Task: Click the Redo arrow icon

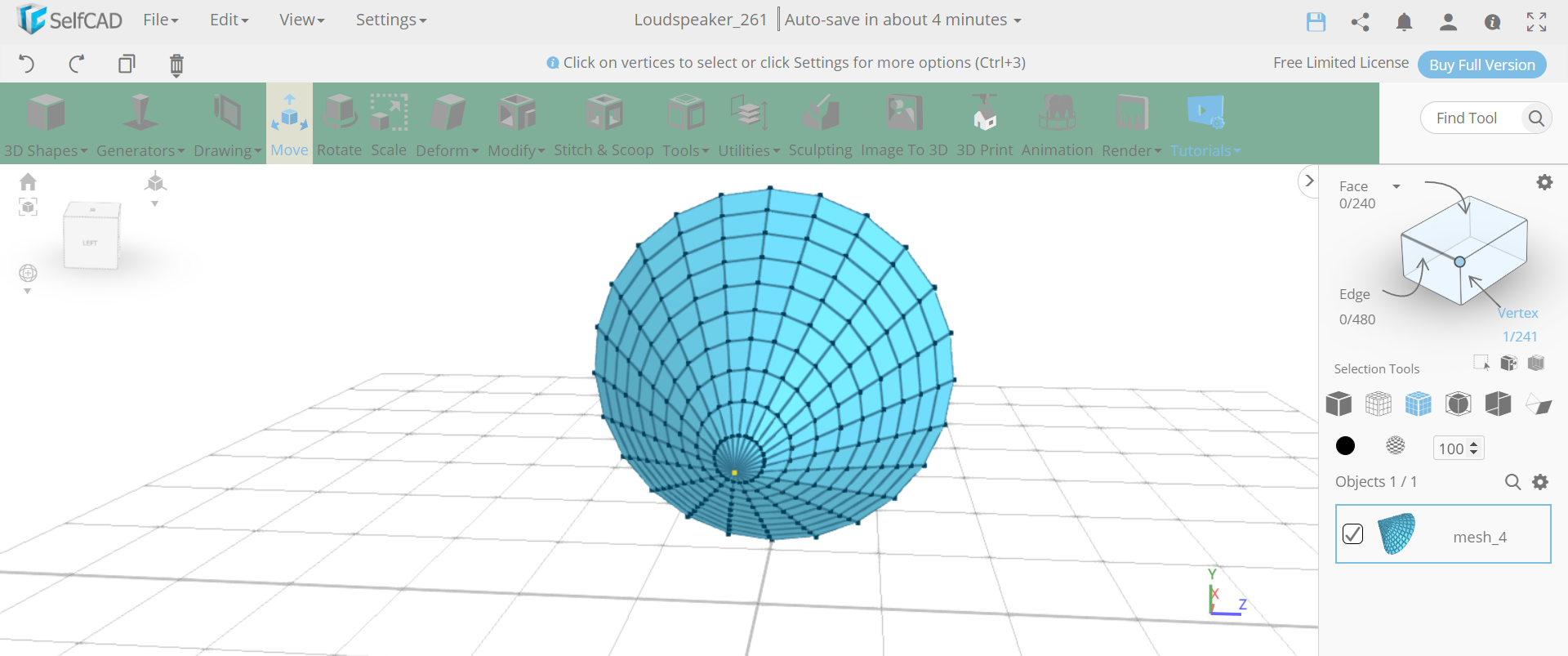Action: pos(77,64)
